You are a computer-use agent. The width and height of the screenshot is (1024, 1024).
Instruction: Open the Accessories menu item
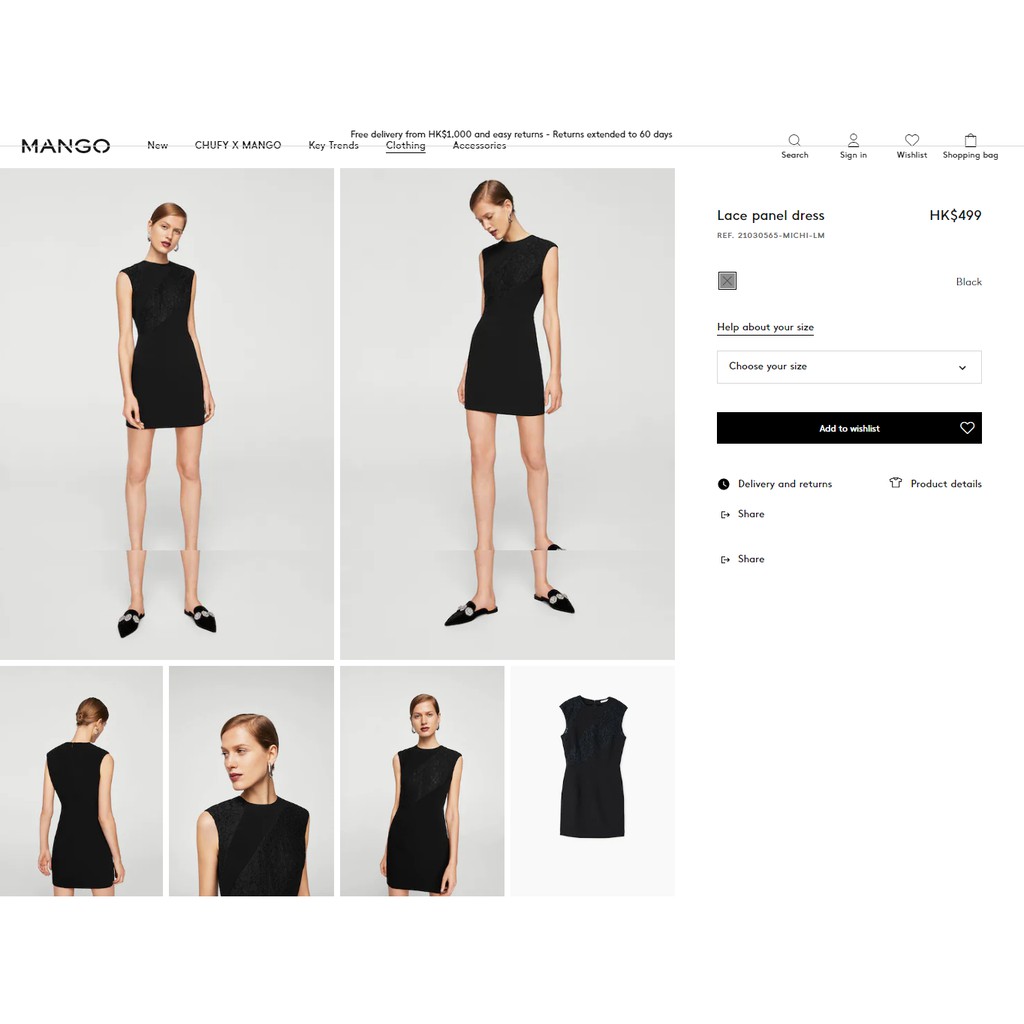click(479, 146)
